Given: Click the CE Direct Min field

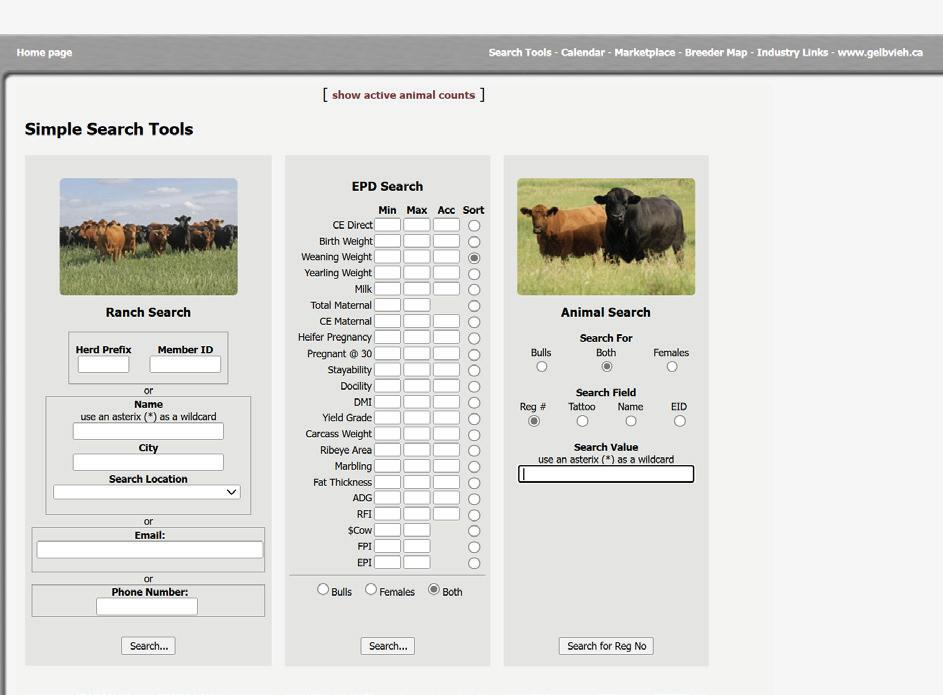Looking at the screenshot, I should 388,225.
